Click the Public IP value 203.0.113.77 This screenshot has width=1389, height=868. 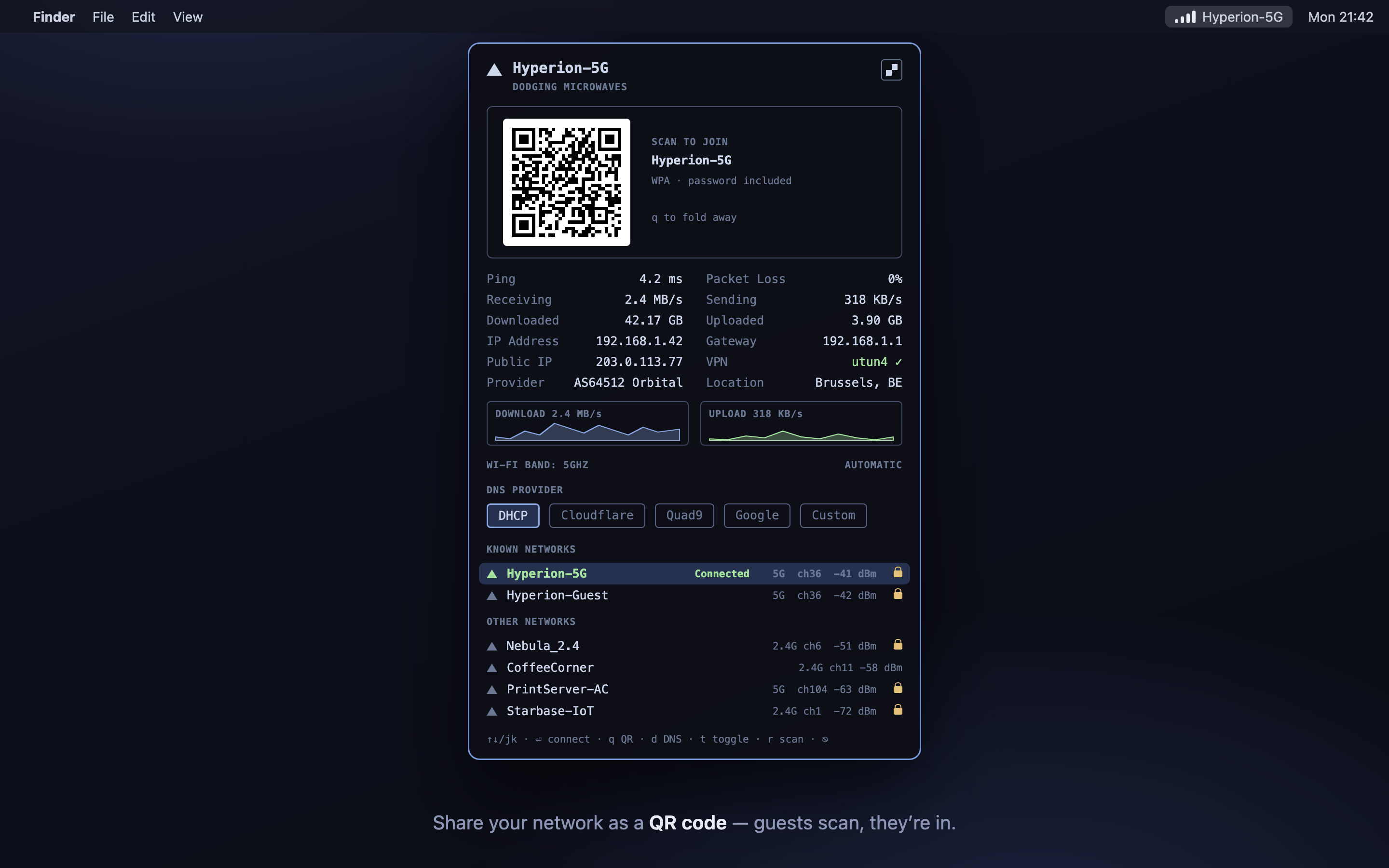click(639, 362)
